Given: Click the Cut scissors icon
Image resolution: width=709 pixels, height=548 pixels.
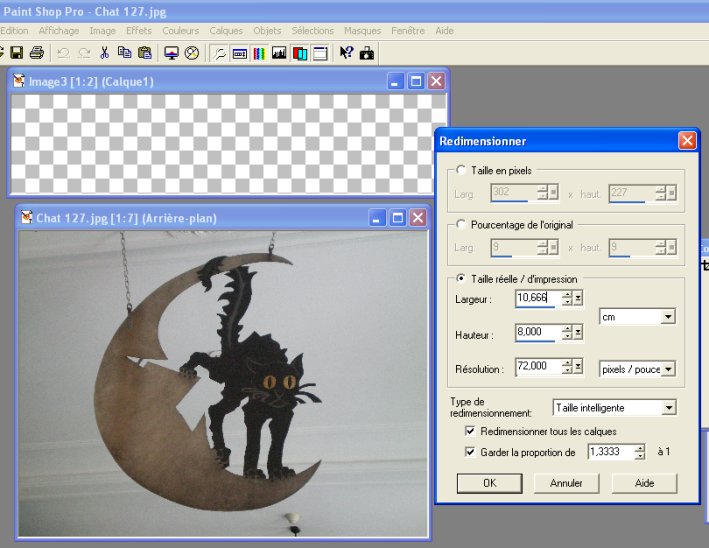Looking at the screenshot, I should (104, 52).
